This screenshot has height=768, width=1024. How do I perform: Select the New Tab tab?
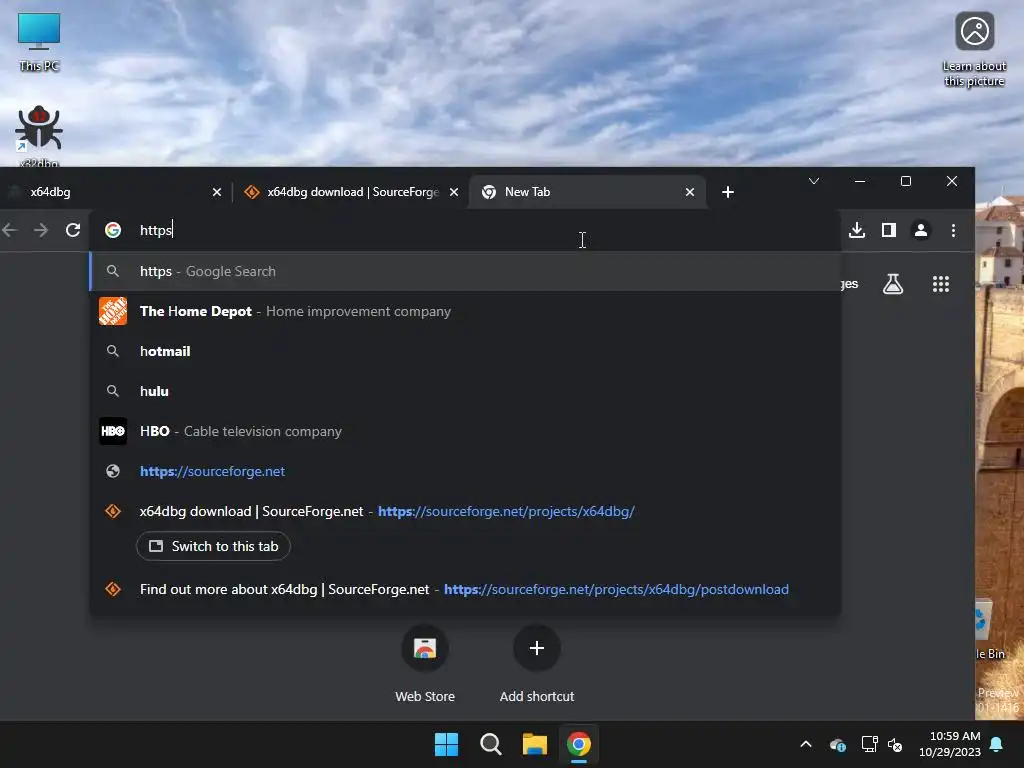(588, 192)
